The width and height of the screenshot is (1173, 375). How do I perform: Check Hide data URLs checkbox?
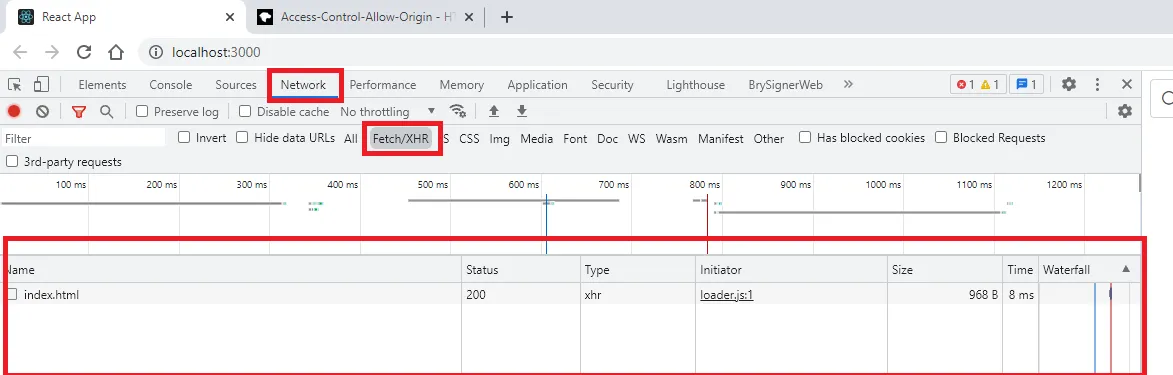(x=242, y=138)
